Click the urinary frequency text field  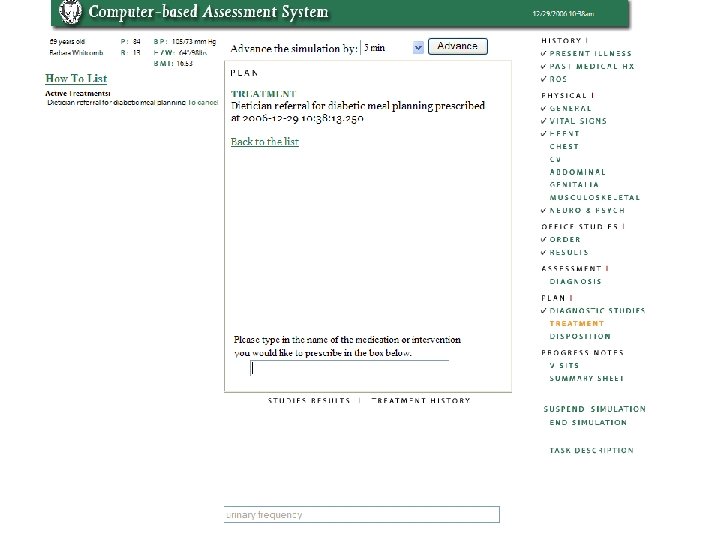pyautogui.click(x=361, y=514)
